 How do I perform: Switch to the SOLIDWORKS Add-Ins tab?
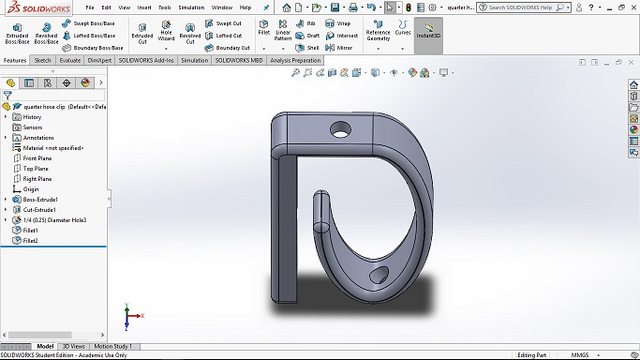[x=146, y=60]
